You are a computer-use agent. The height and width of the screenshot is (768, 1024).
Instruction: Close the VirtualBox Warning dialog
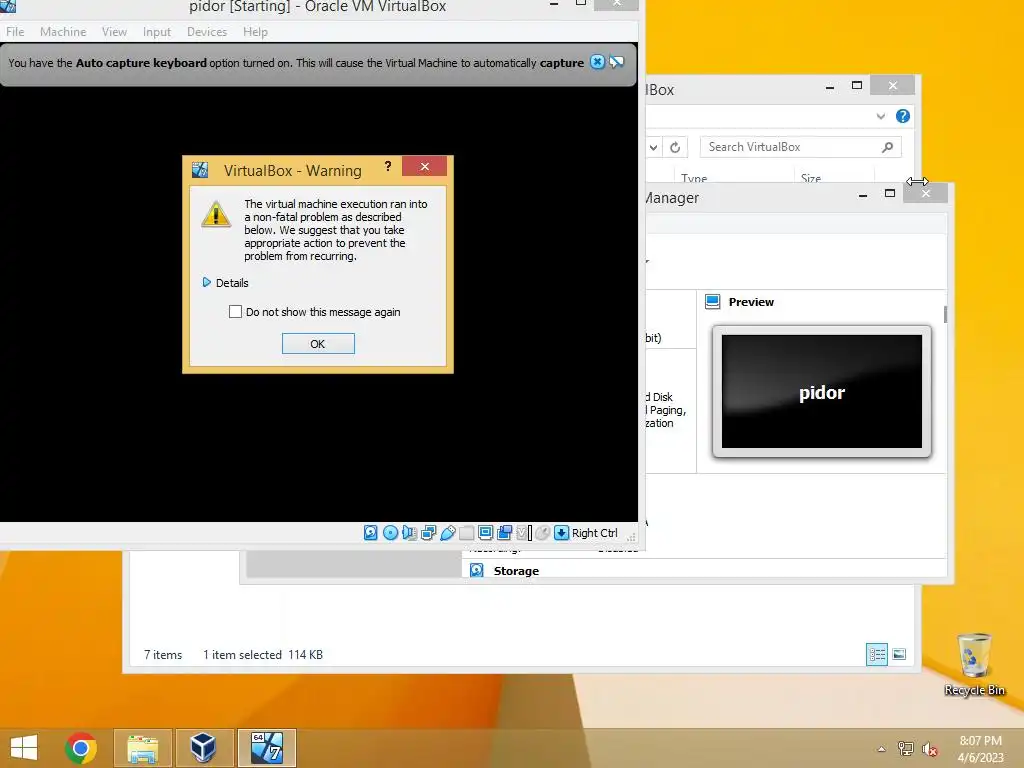pos(424,167)
